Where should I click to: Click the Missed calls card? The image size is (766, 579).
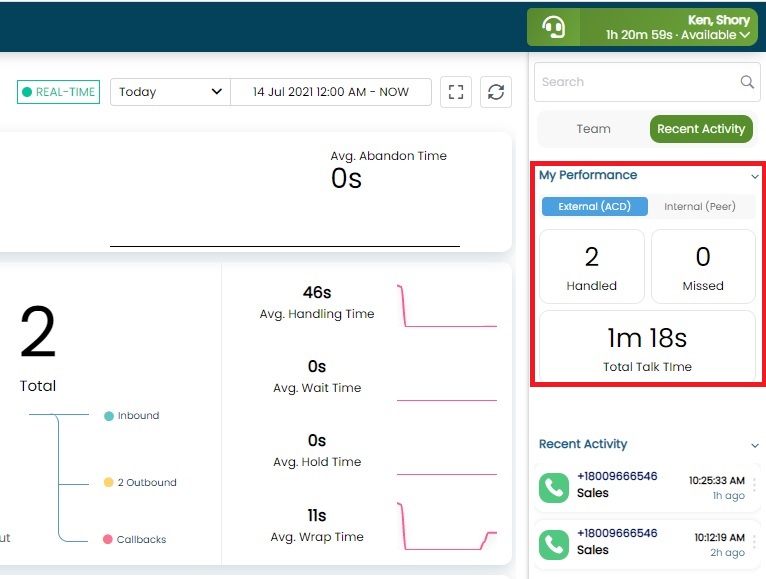(x=703, y=267)
